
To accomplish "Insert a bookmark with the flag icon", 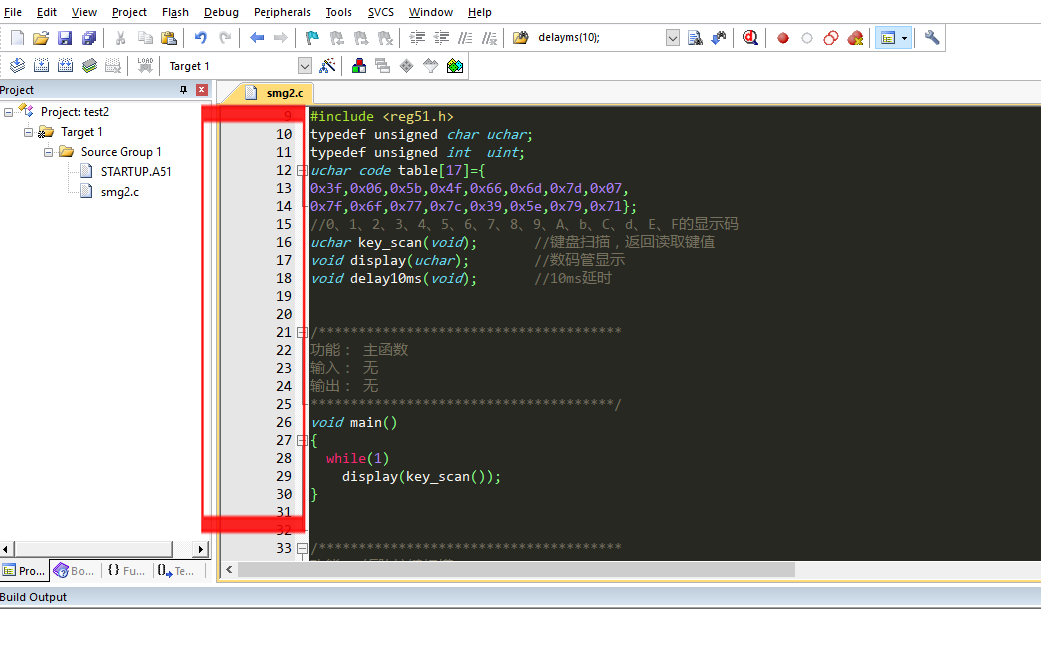I will [x=312, y=38].
